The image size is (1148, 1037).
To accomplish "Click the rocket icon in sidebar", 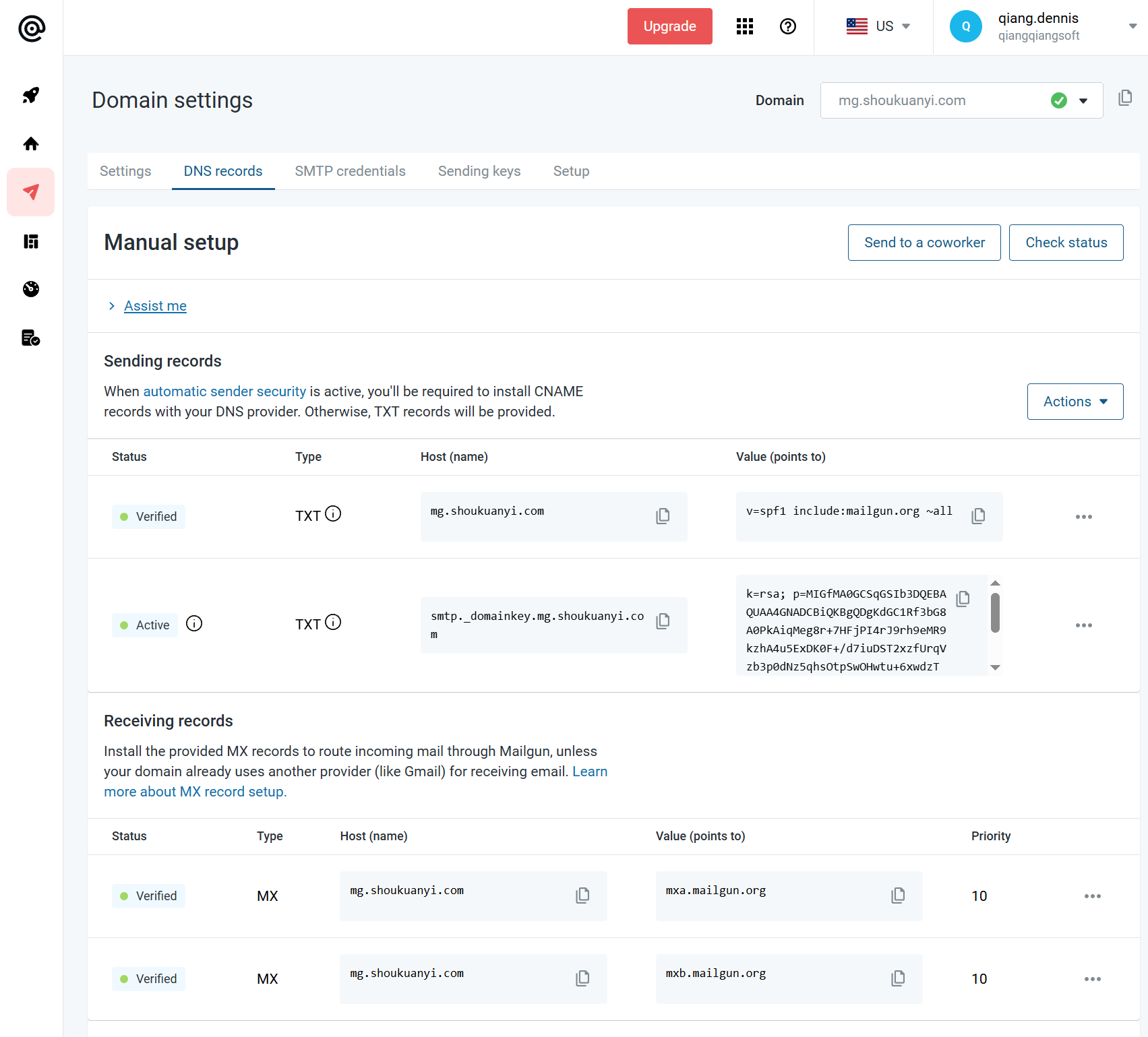I will [31, 95].
